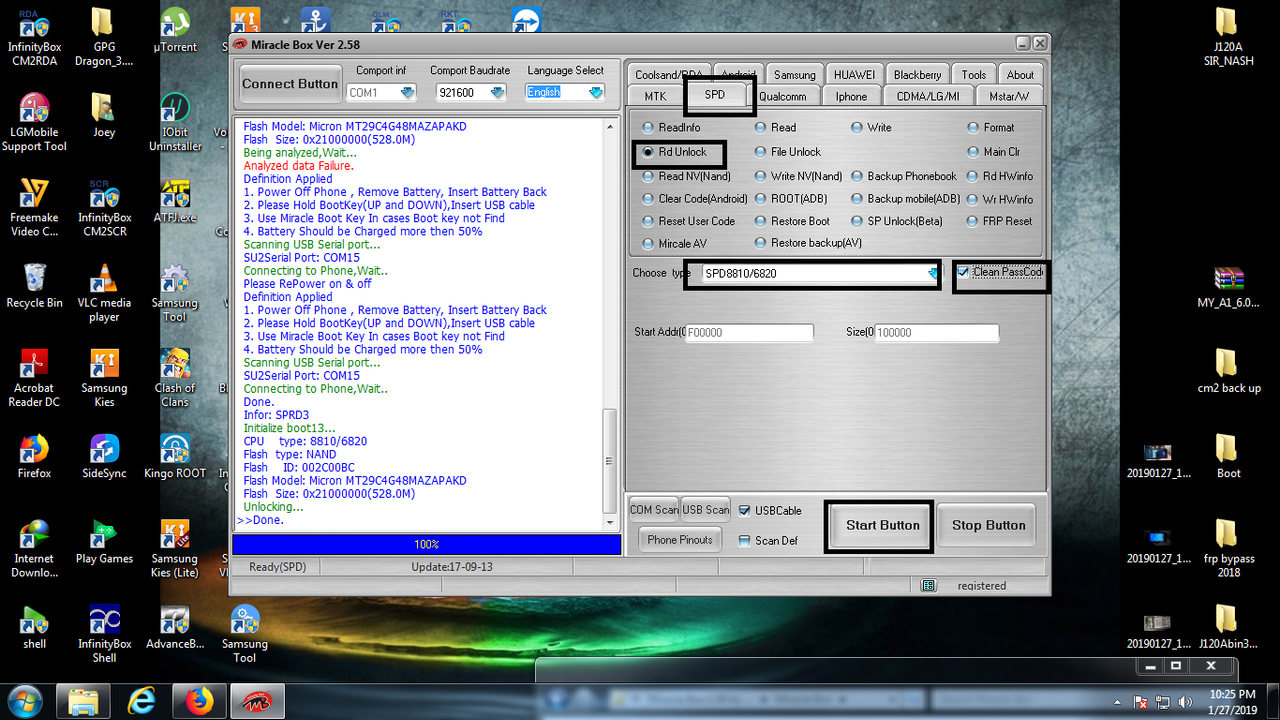Launch InfinityBox Shell shortcut
The width and height of the screenshot is (1280, 720).
[x=104, y=634]
